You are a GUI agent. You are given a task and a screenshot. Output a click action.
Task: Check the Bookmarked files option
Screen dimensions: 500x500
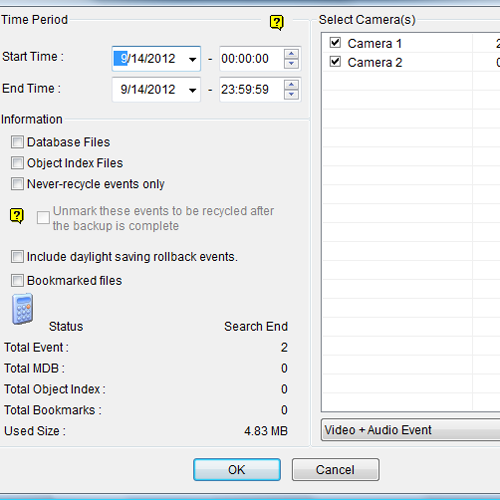[17, 281]
